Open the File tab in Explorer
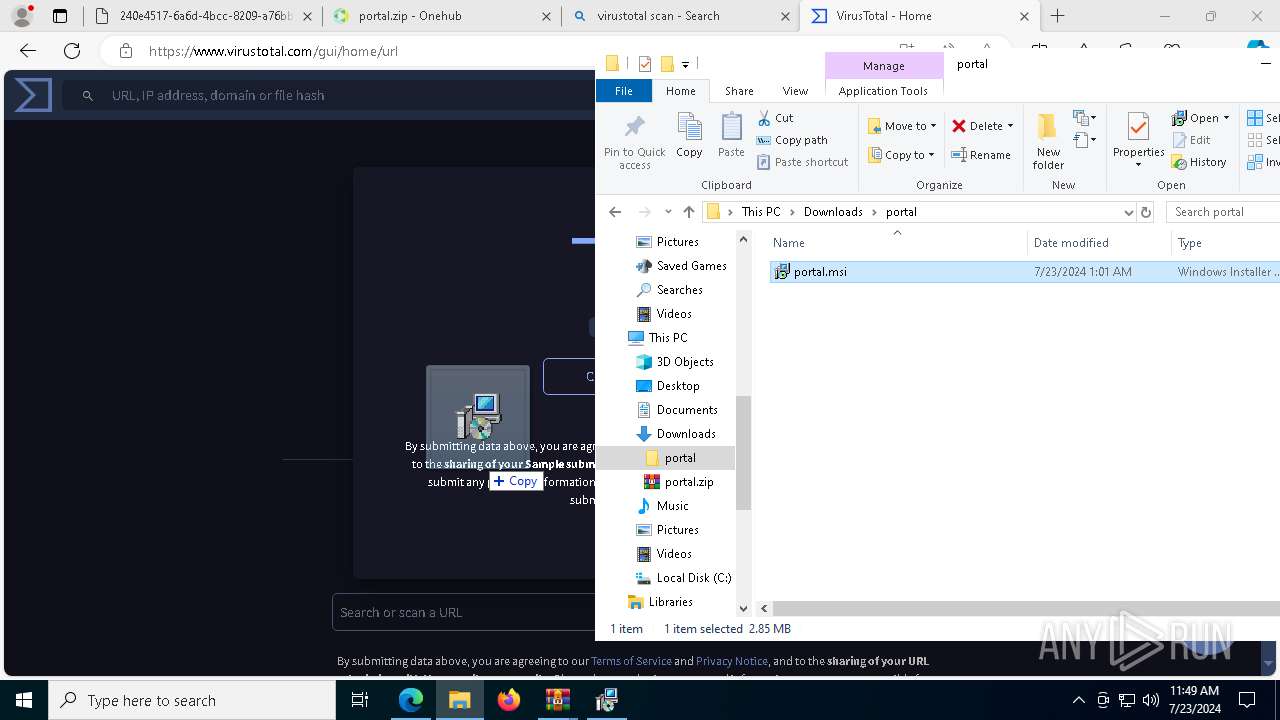1280x720 pixels. coord(624,91)
